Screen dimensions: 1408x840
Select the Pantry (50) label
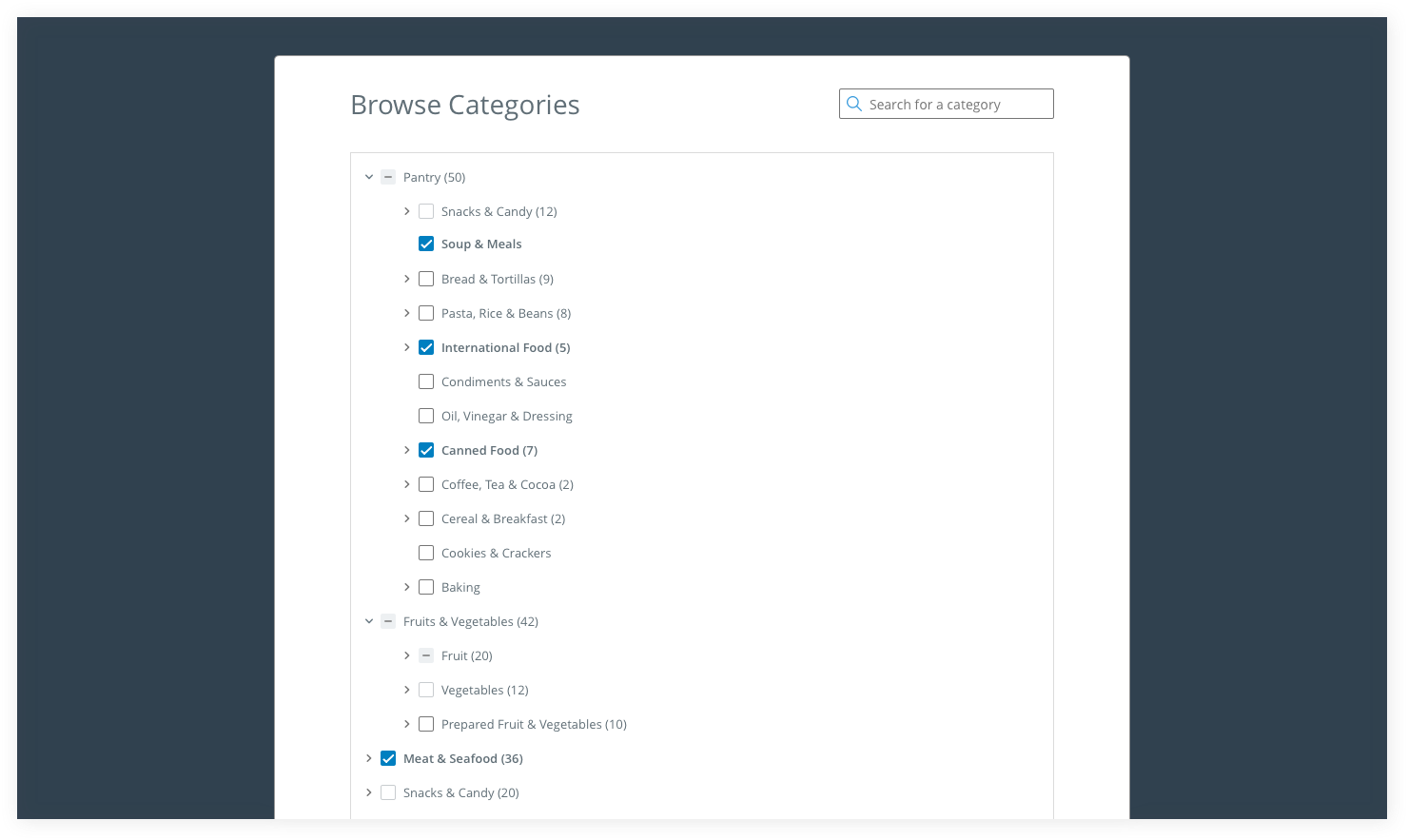[x=434, y=177]
